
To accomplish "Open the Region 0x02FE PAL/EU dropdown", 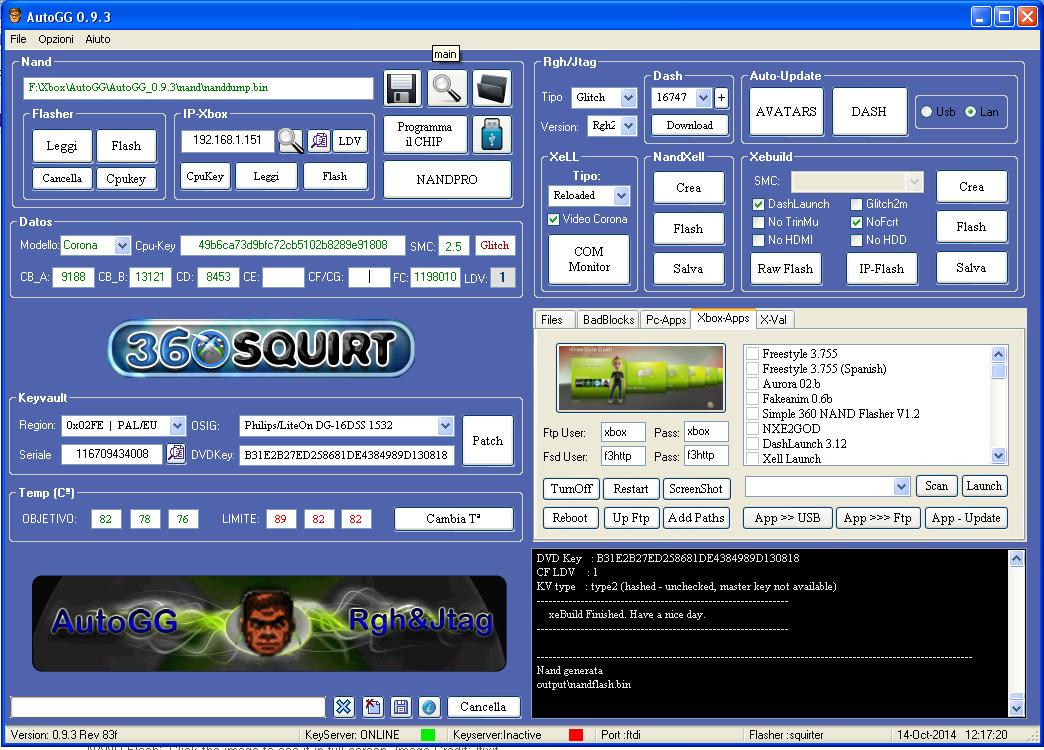I will point(176,426).
